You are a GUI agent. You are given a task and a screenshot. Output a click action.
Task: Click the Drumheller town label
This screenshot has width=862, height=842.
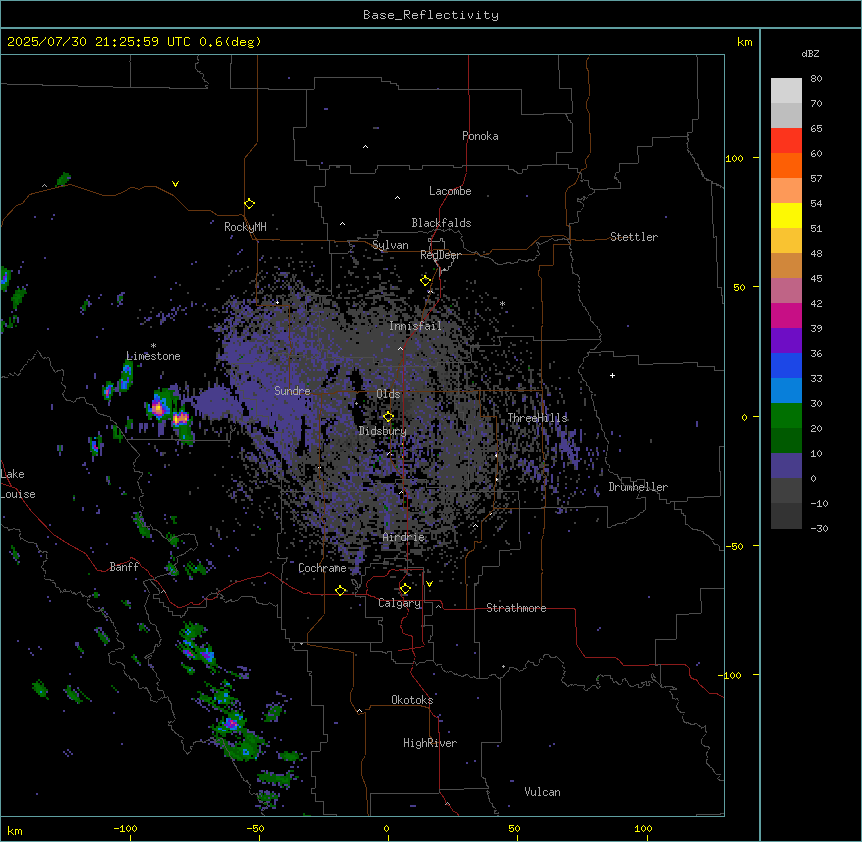pos(638,487)
